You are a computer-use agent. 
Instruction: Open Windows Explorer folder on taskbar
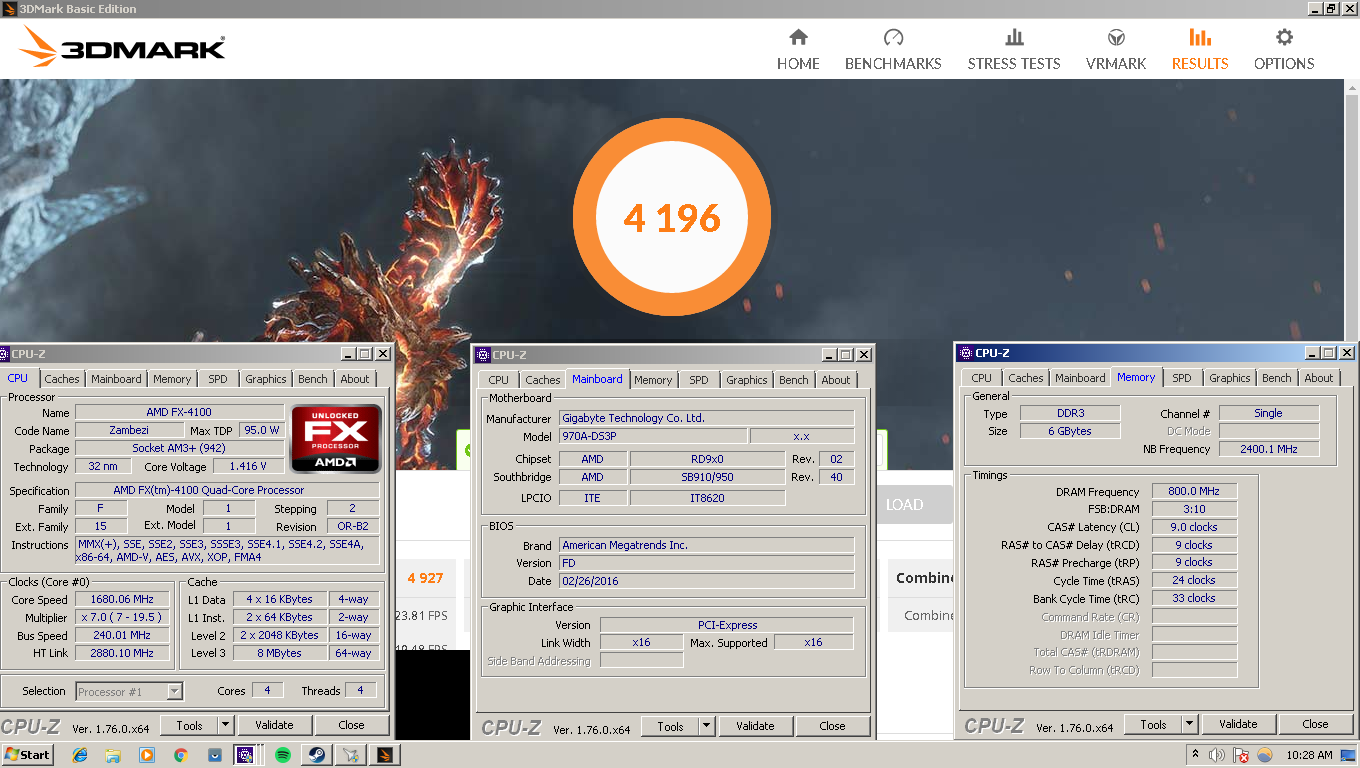(114, 755)
